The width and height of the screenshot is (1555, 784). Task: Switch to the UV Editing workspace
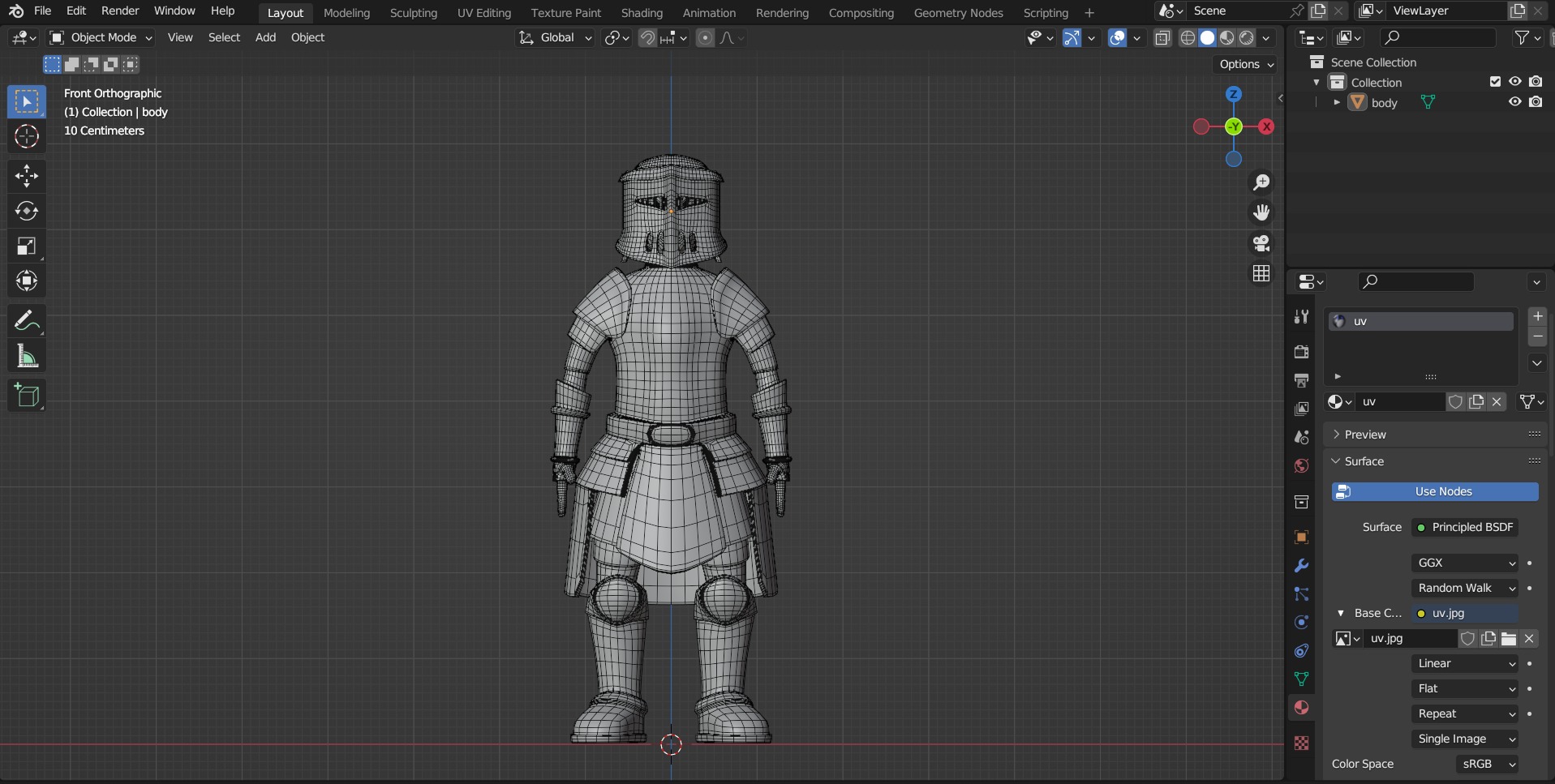pos(484,13)
